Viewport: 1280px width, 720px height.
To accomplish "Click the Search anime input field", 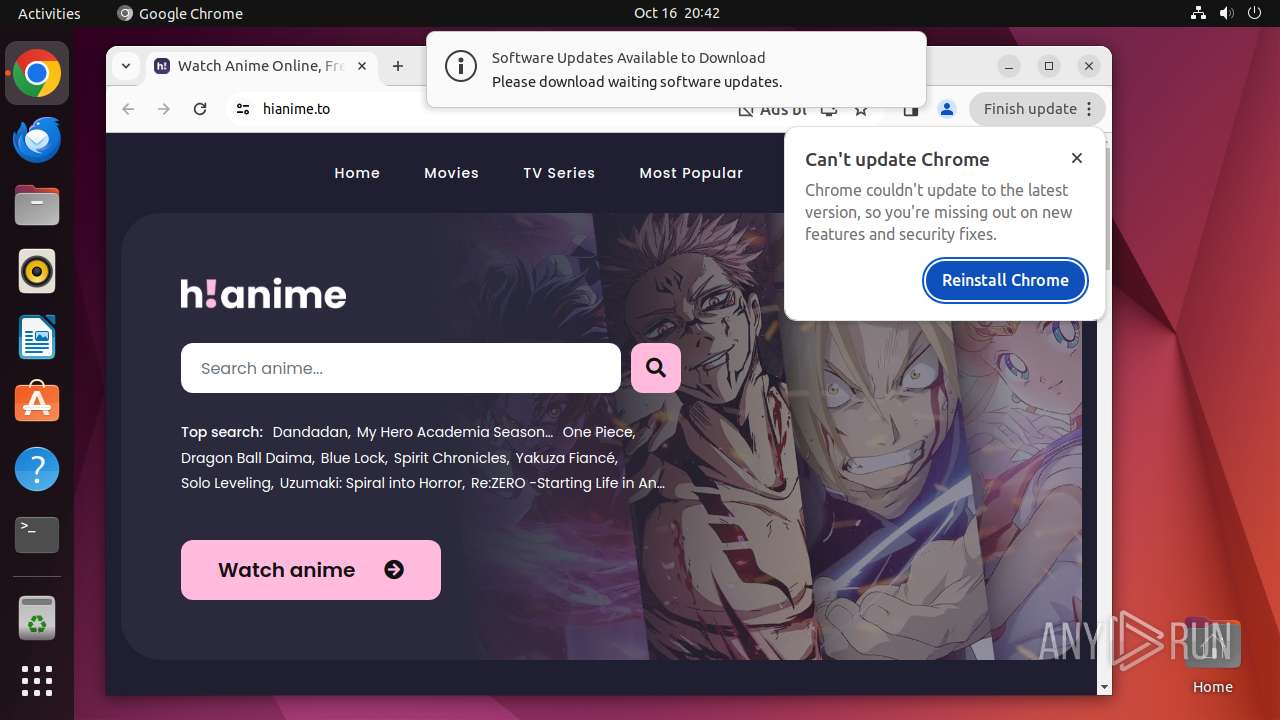I will tap(401, 368).
